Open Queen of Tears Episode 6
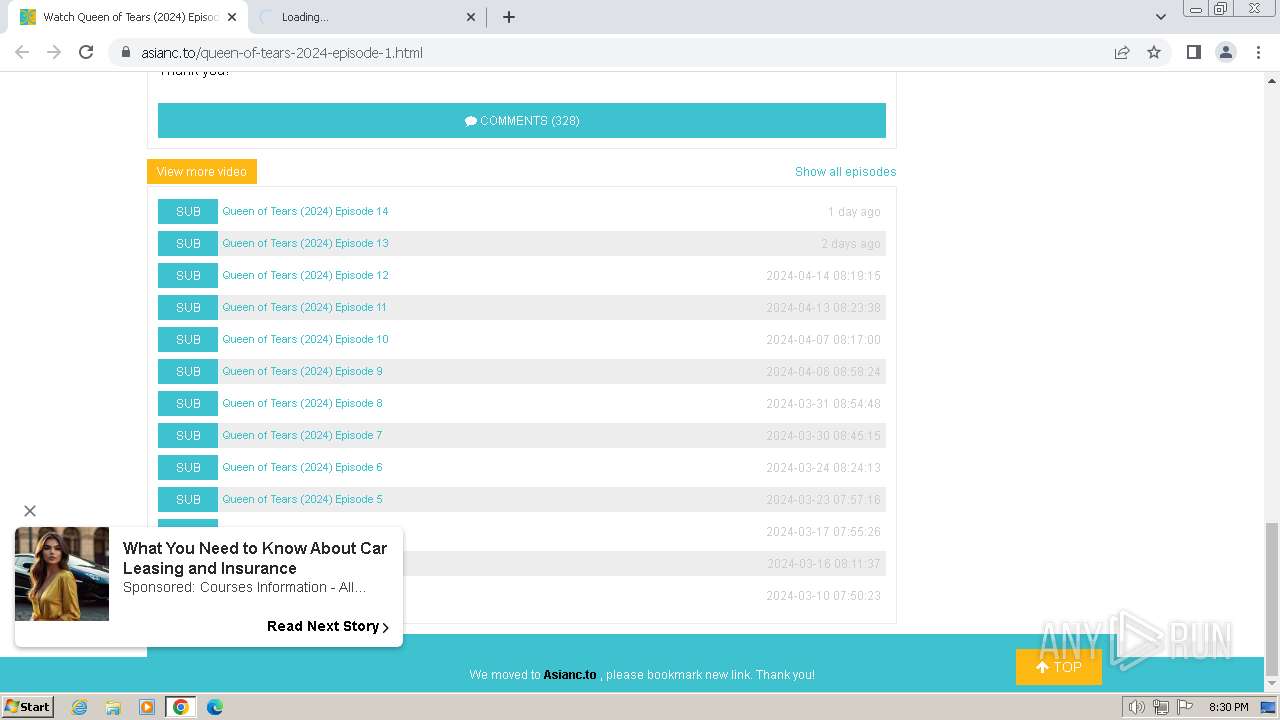Image resolution: width=1280 pixels, height=720 pixels. tap(302, 467)
